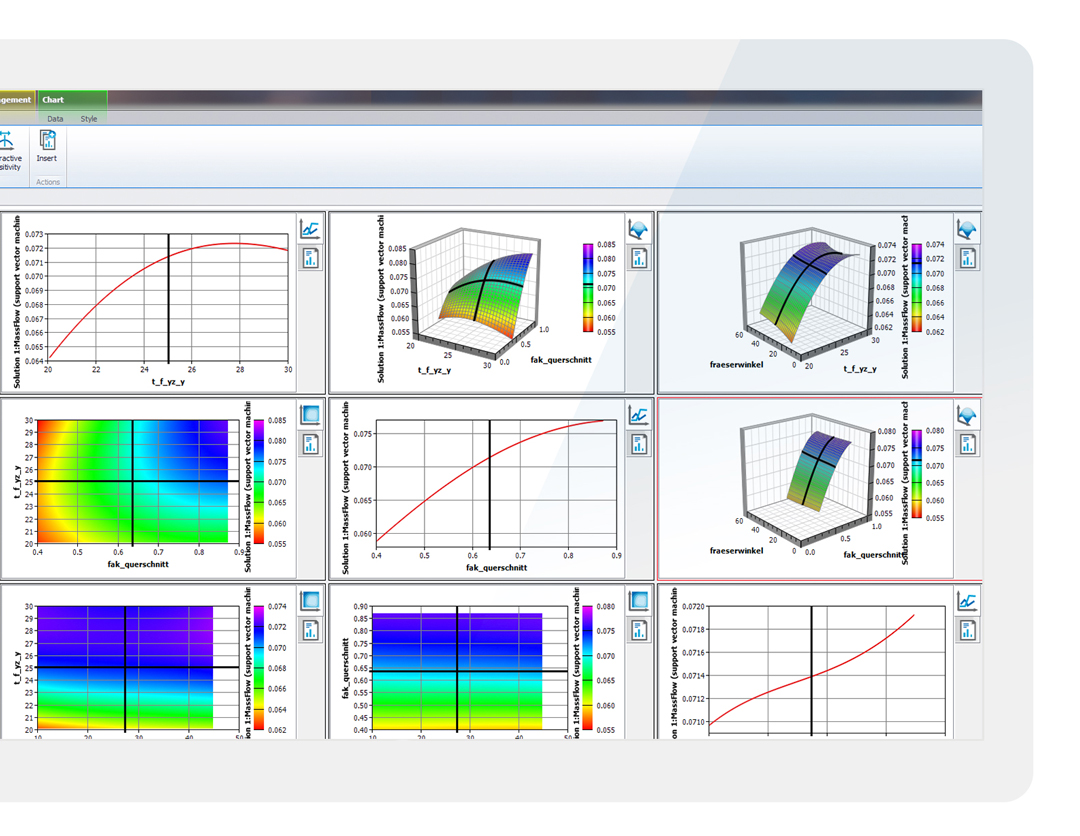The height and width of the screenshot is (836, 1080).
Task: Click crosshair intersection in middle-left heatmap
Action: pyautogui.click(x=133, y=482)
